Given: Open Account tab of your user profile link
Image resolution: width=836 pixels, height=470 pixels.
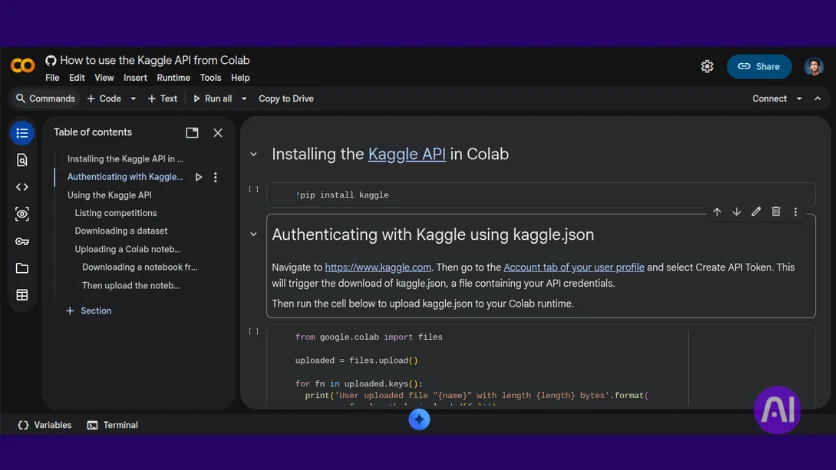Looking at the screenshot, I should point(574,267).
